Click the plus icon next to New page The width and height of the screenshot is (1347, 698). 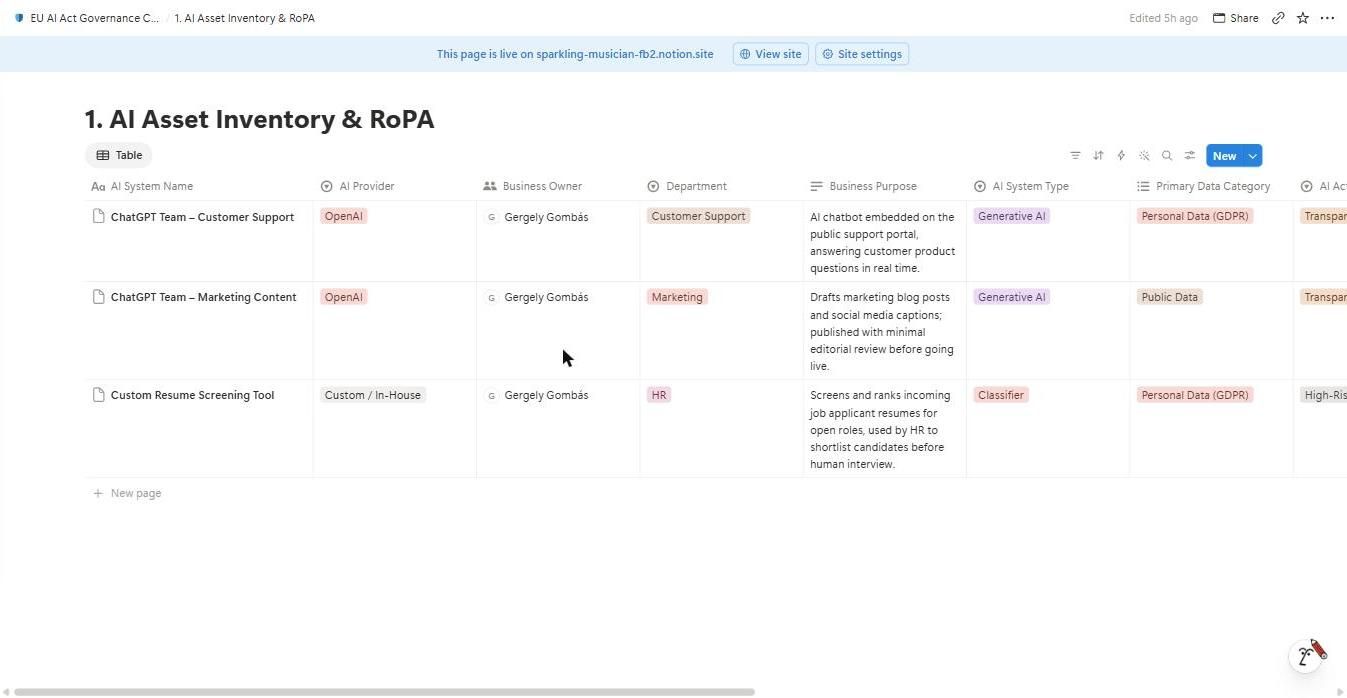98,493
